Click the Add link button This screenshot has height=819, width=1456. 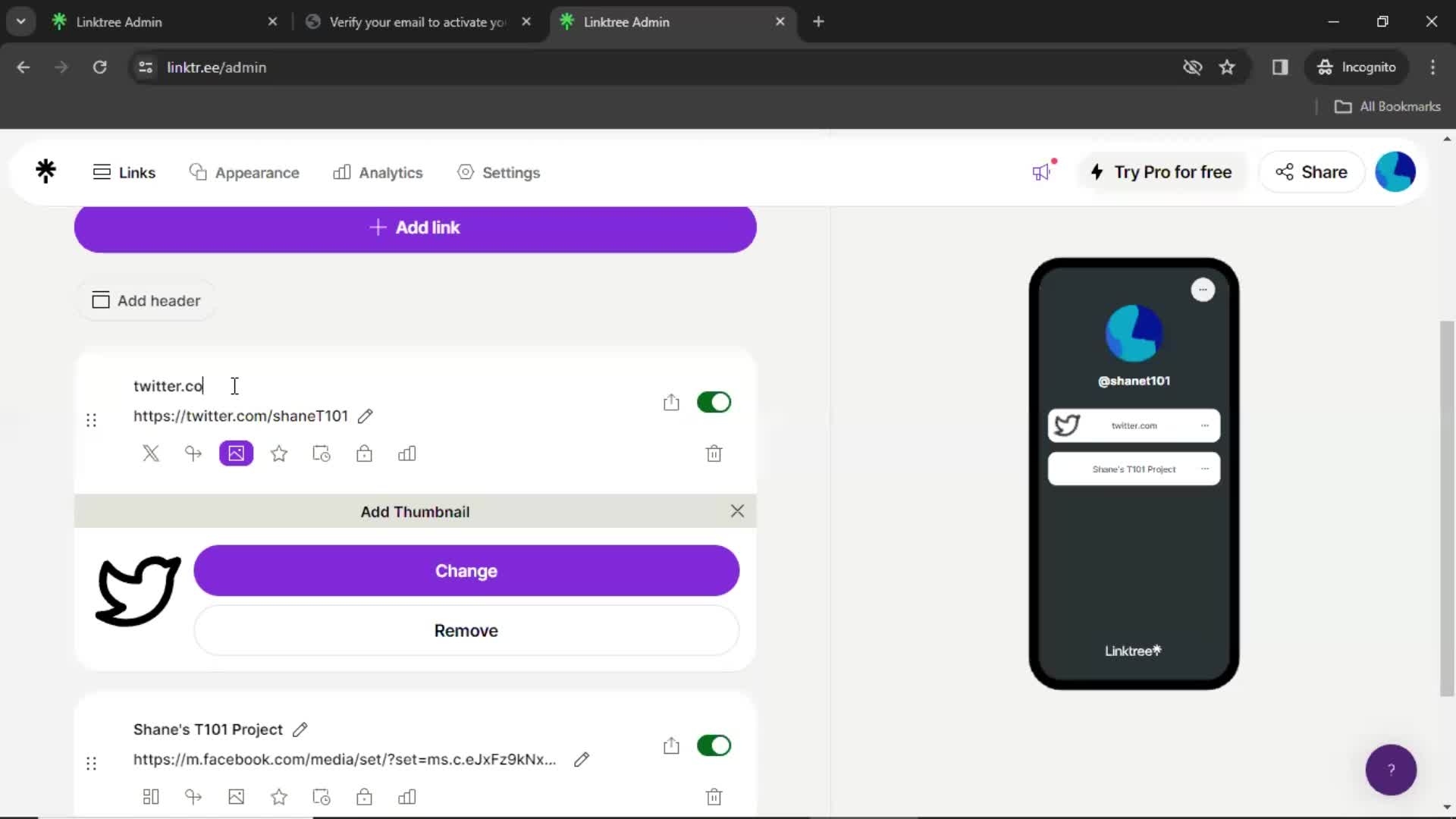[x=416, y=227]
